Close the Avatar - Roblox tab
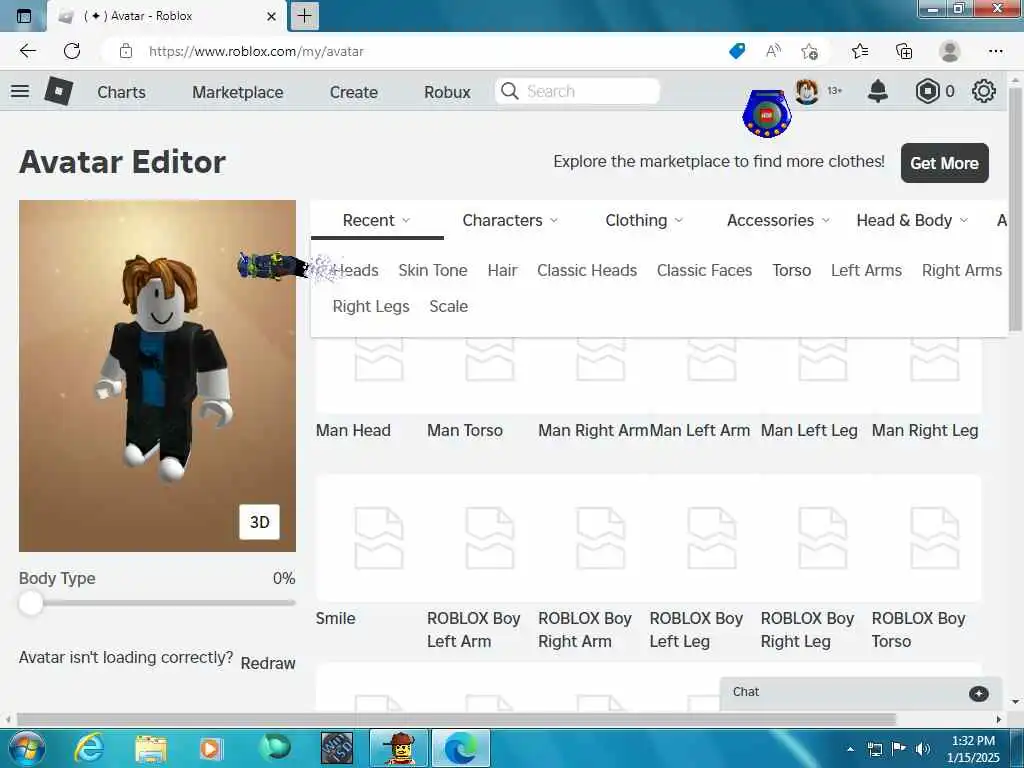 click(272, 16)
